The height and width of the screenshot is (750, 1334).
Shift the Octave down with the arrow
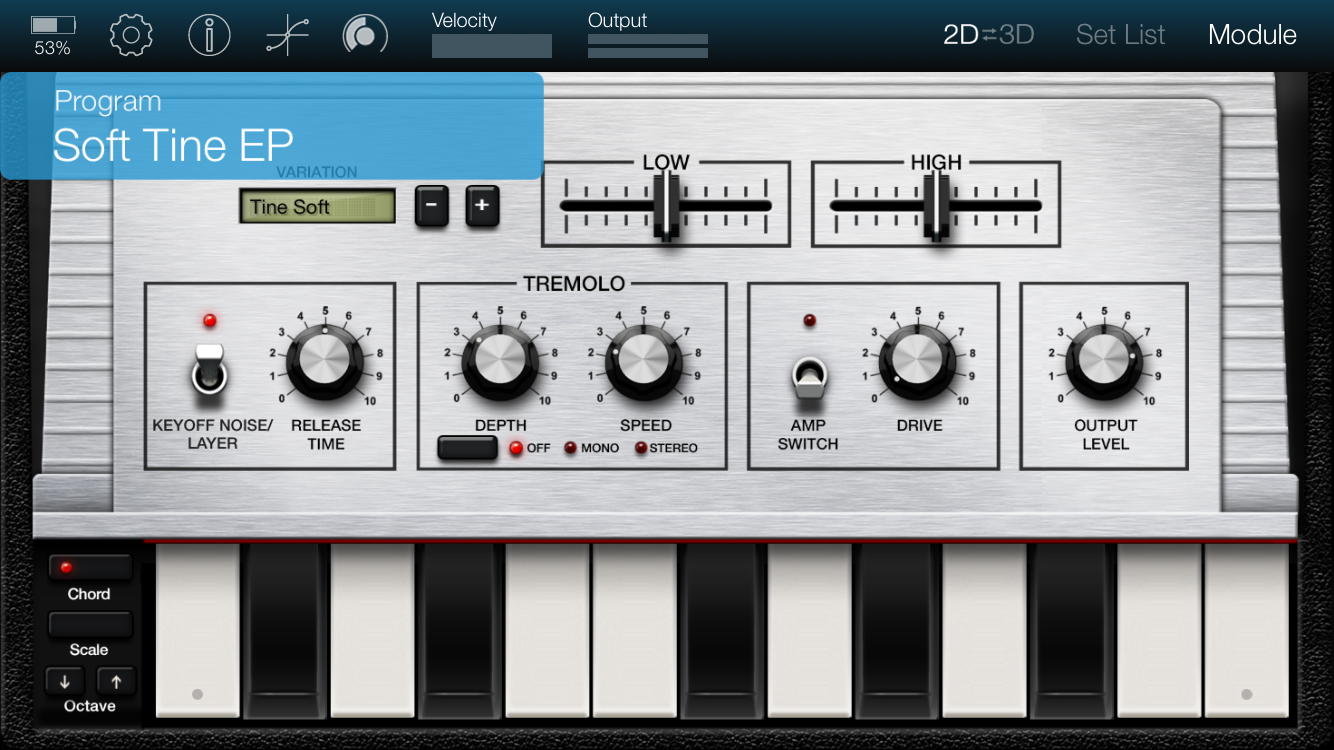pos(65,682)
